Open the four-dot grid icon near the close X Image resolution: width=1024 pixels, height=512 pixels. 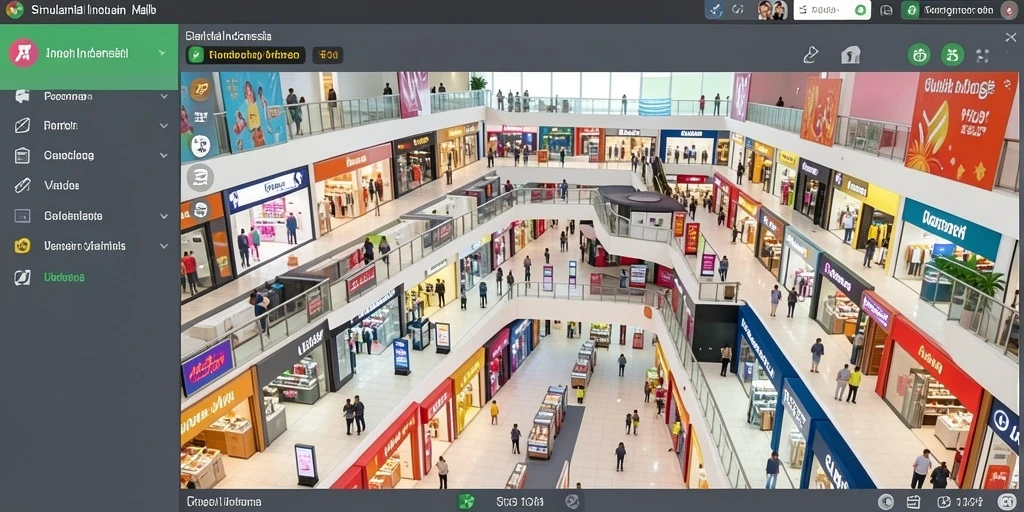coord(983,56)
